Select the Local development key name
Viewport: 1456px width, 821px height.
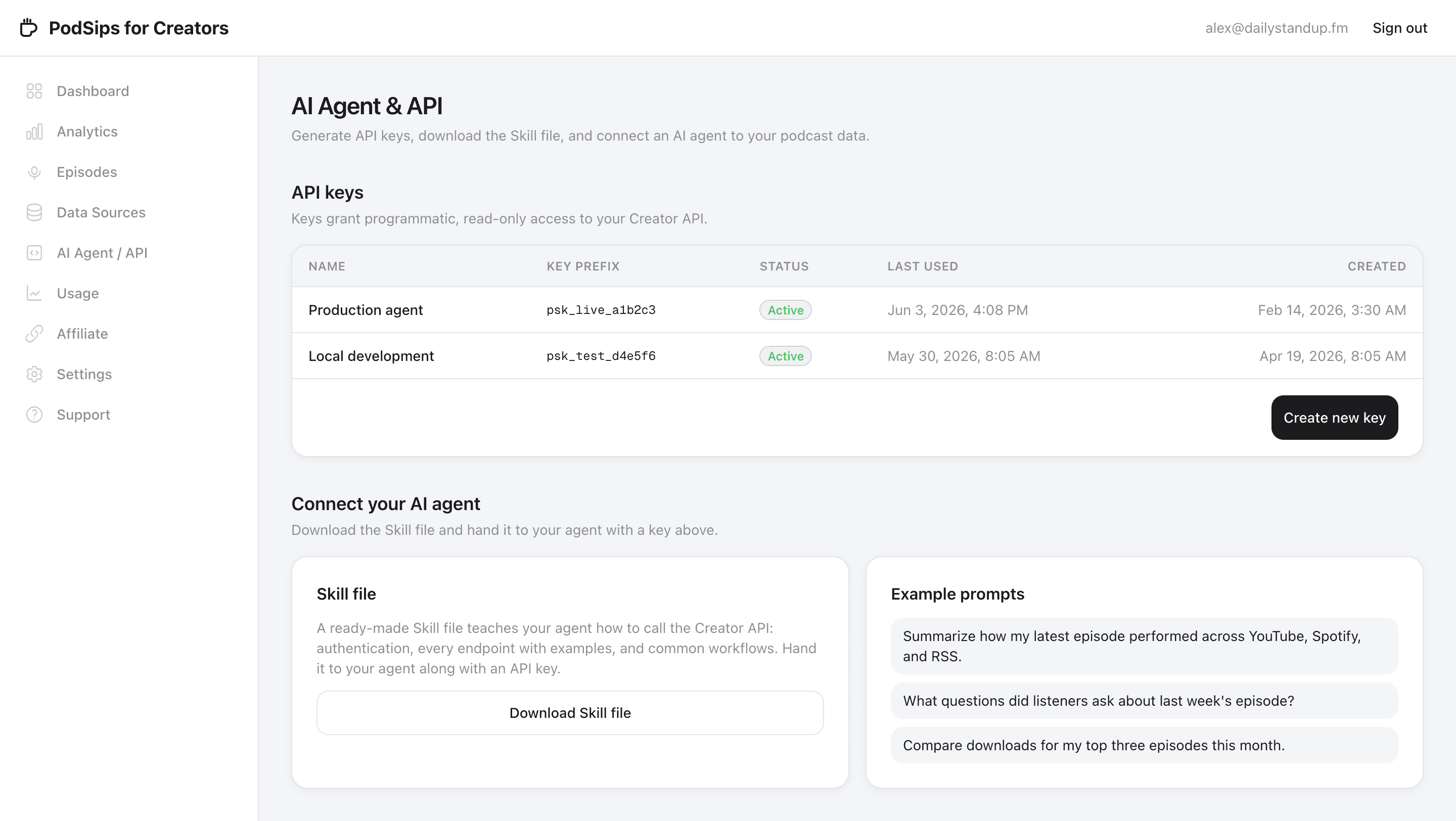pyautogui.click(x=371, y=356)
